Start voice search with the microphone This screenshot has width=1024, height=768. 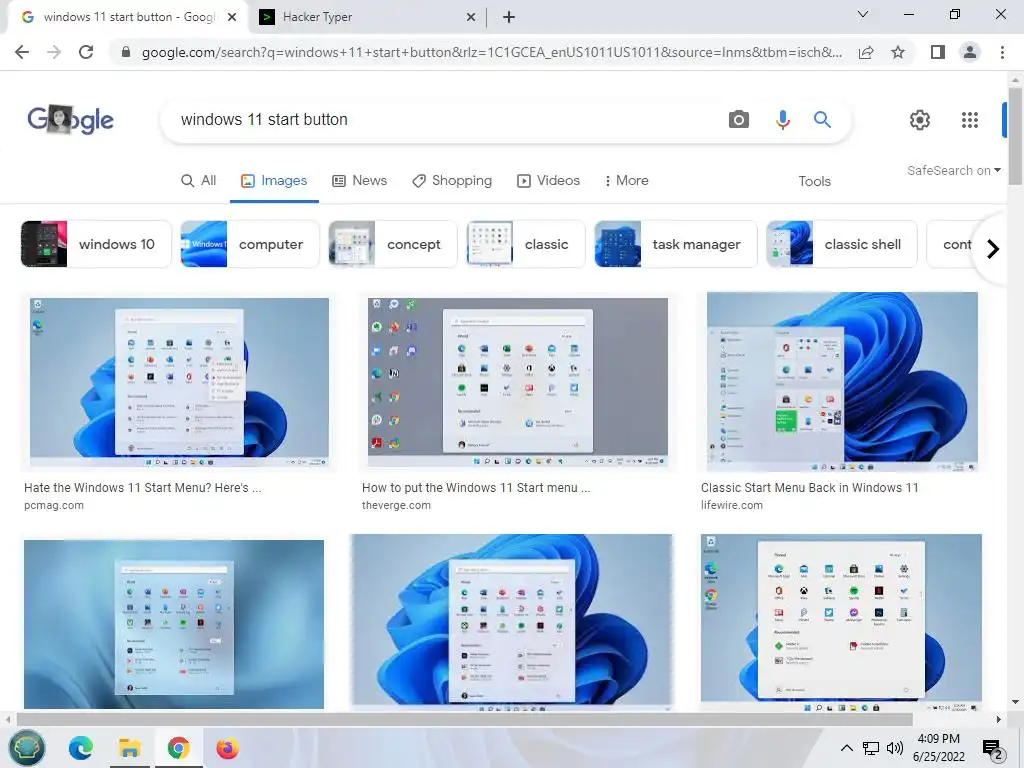(782, 120)
